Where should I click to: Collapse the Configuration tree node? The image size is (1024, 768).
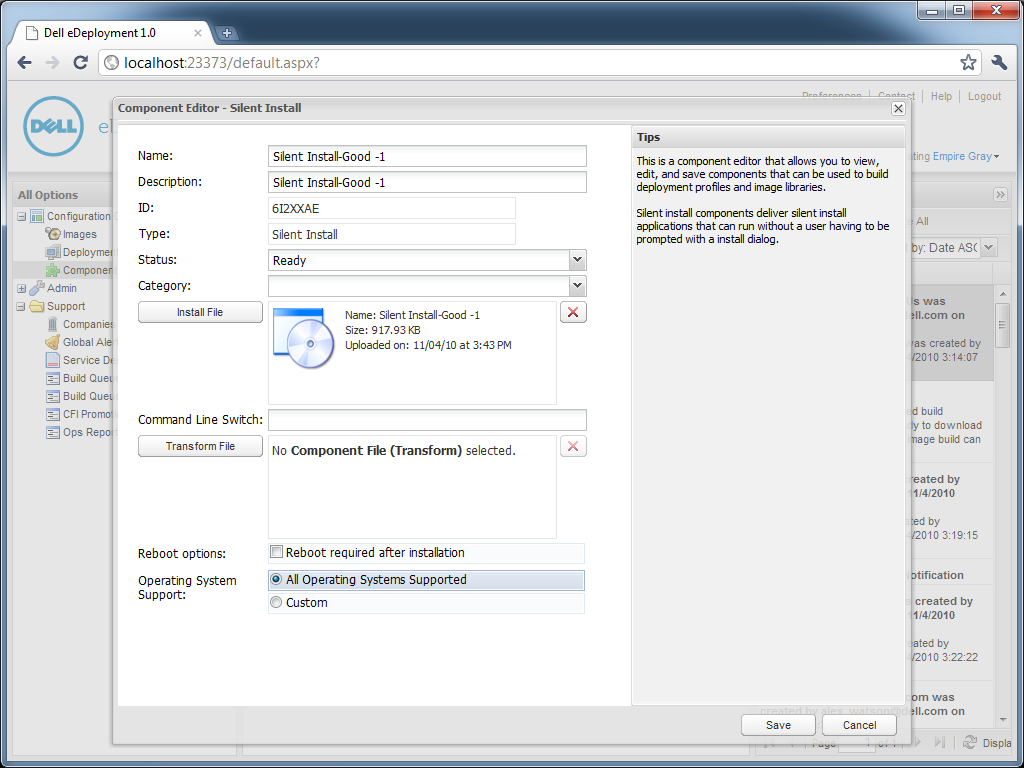pos(22,216)
